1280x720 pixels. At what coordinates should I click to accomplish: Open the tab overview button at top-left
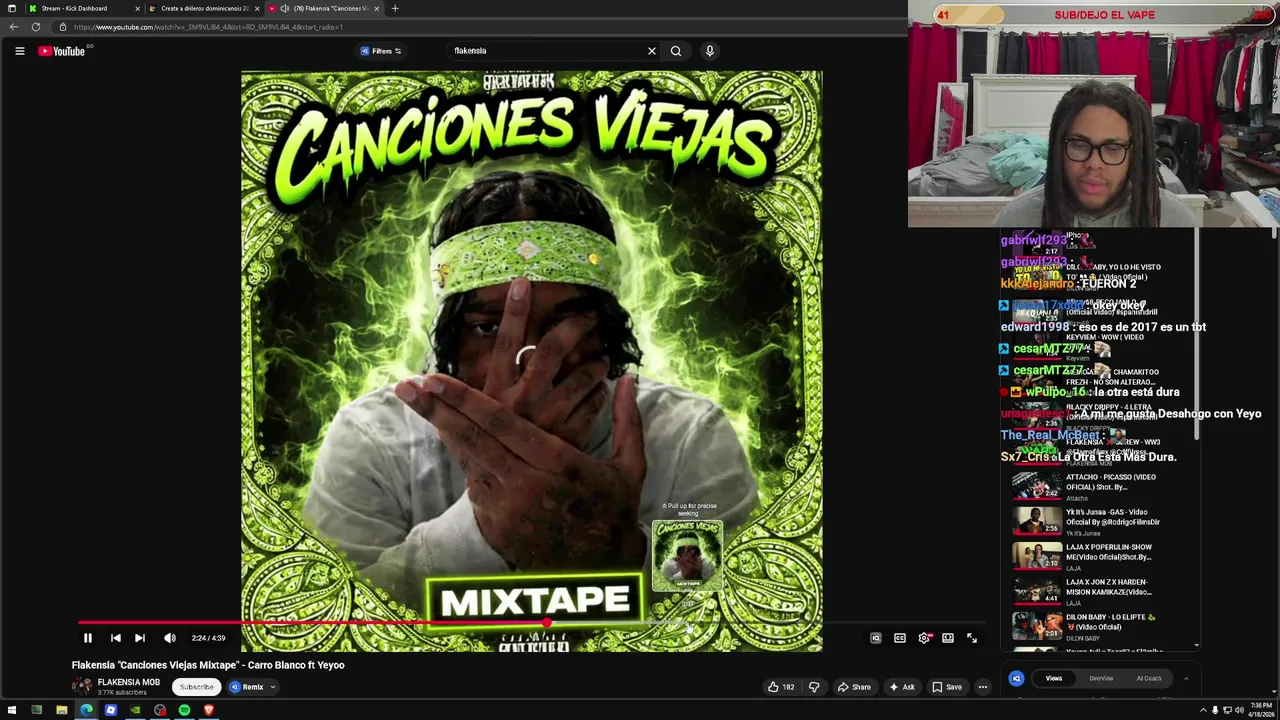(11, 8)
